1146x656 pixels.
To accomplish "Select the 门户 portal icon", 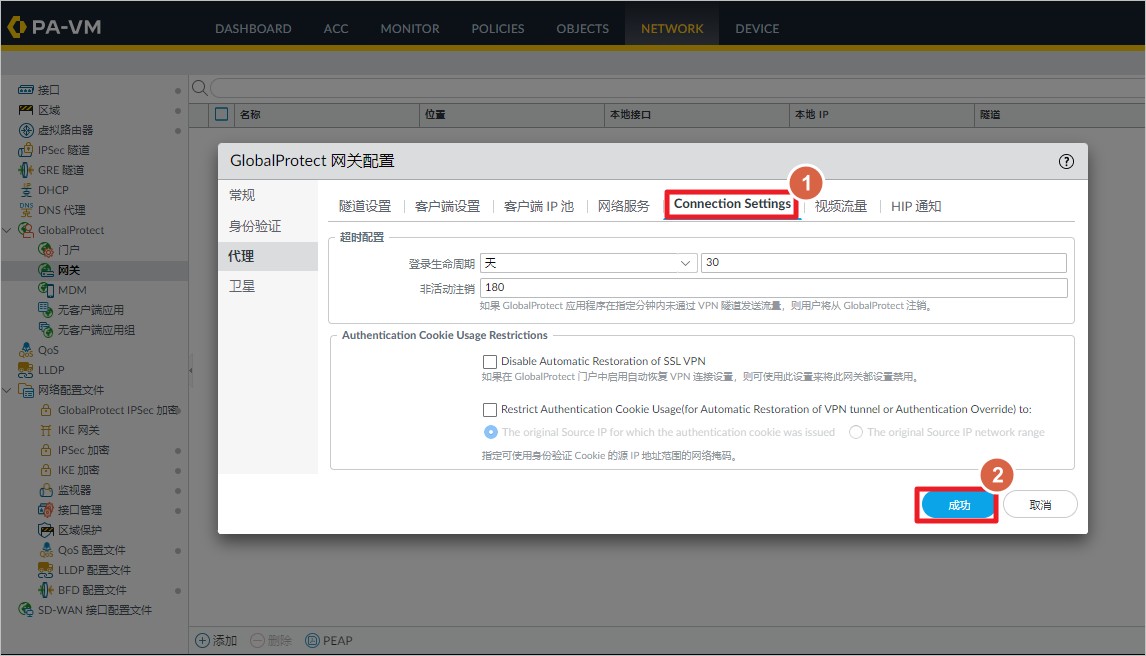I will pyautogui.click(x=45, y=250).
